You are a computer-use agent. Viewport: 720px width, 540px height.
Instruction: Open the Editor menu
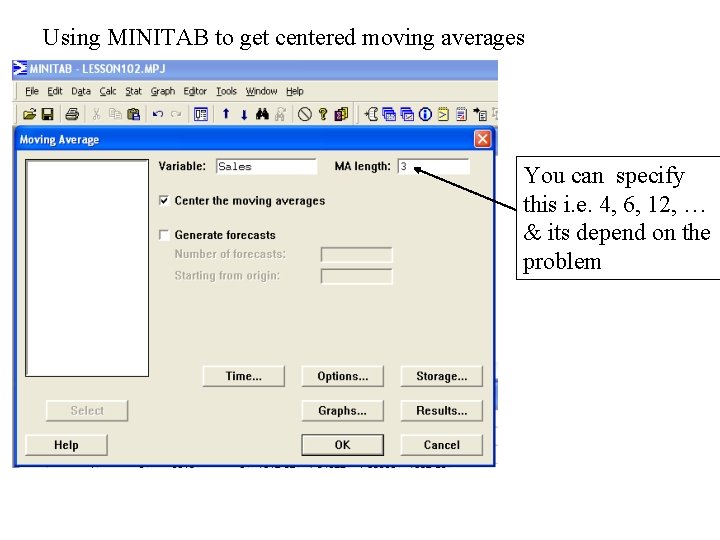[195, 91]
